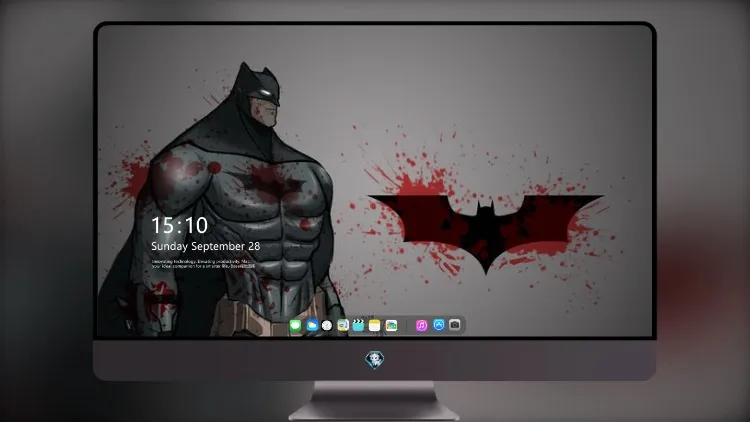This screenshot has height=422, width=750.
Task: Launch the pink iTunes music icon
Action: click(421, 326)
